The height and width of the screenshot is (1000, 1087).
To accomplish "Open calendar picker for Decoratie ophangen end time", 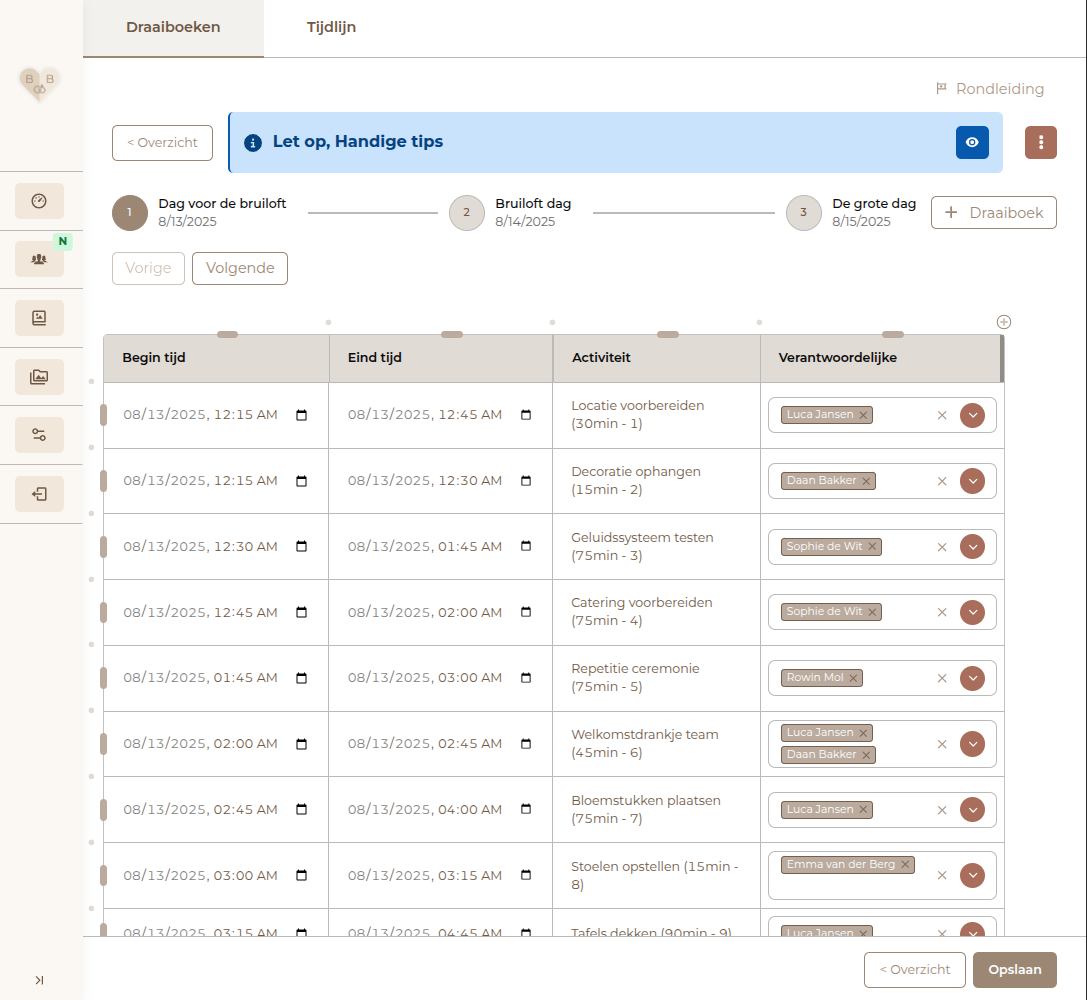I will coord(526,481).
